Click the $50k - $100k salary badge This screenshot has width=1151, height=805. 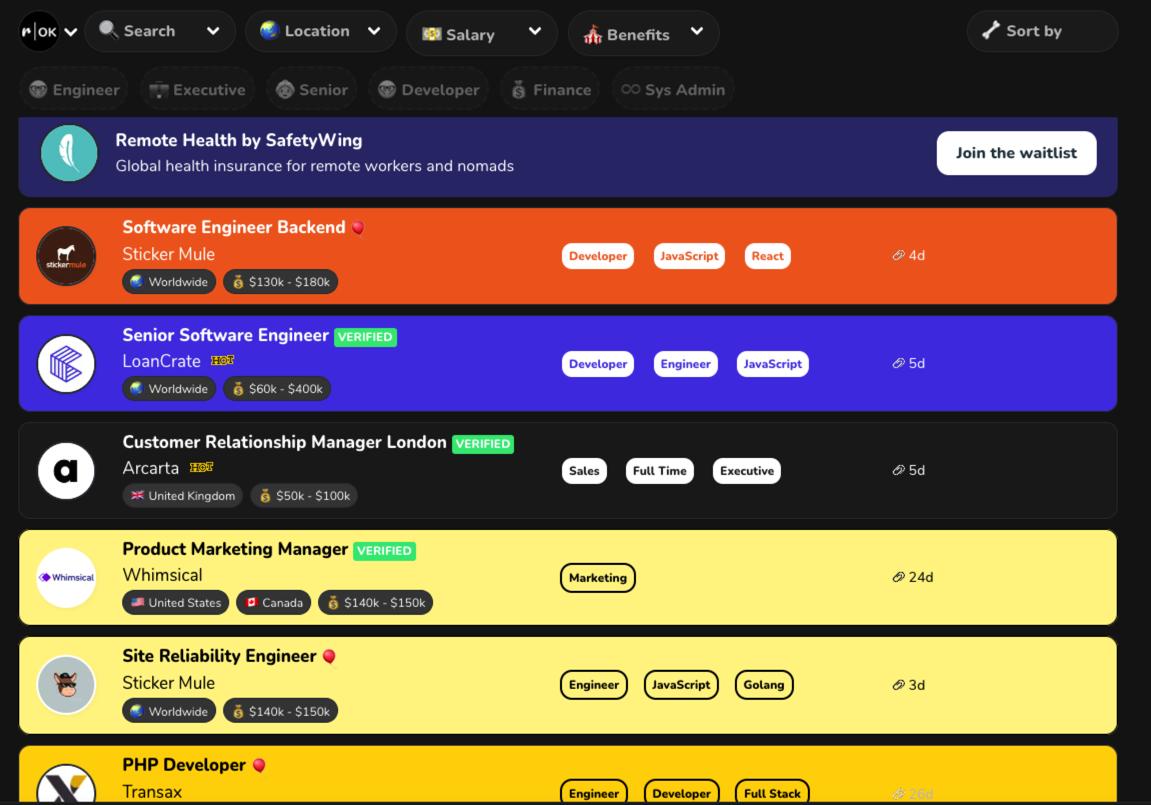304,496
